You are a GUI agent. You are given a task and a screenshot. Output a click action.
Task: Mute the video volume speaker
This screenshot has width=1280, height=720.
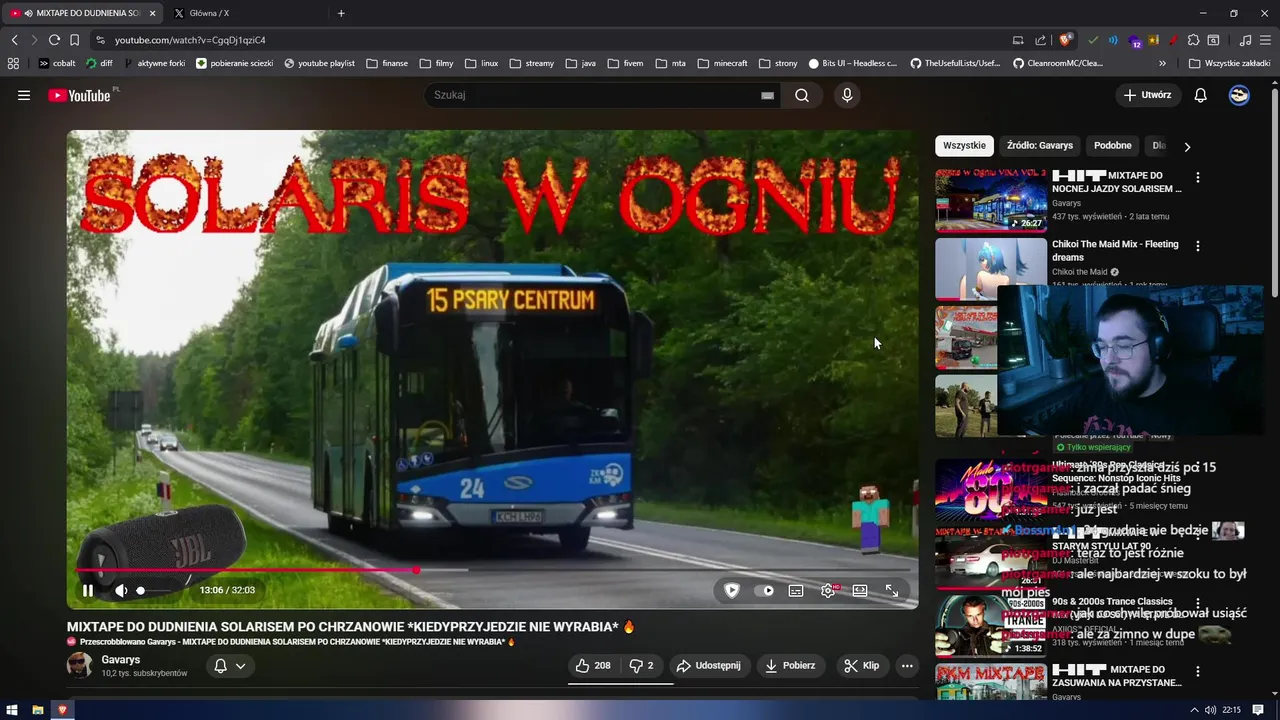121,590
